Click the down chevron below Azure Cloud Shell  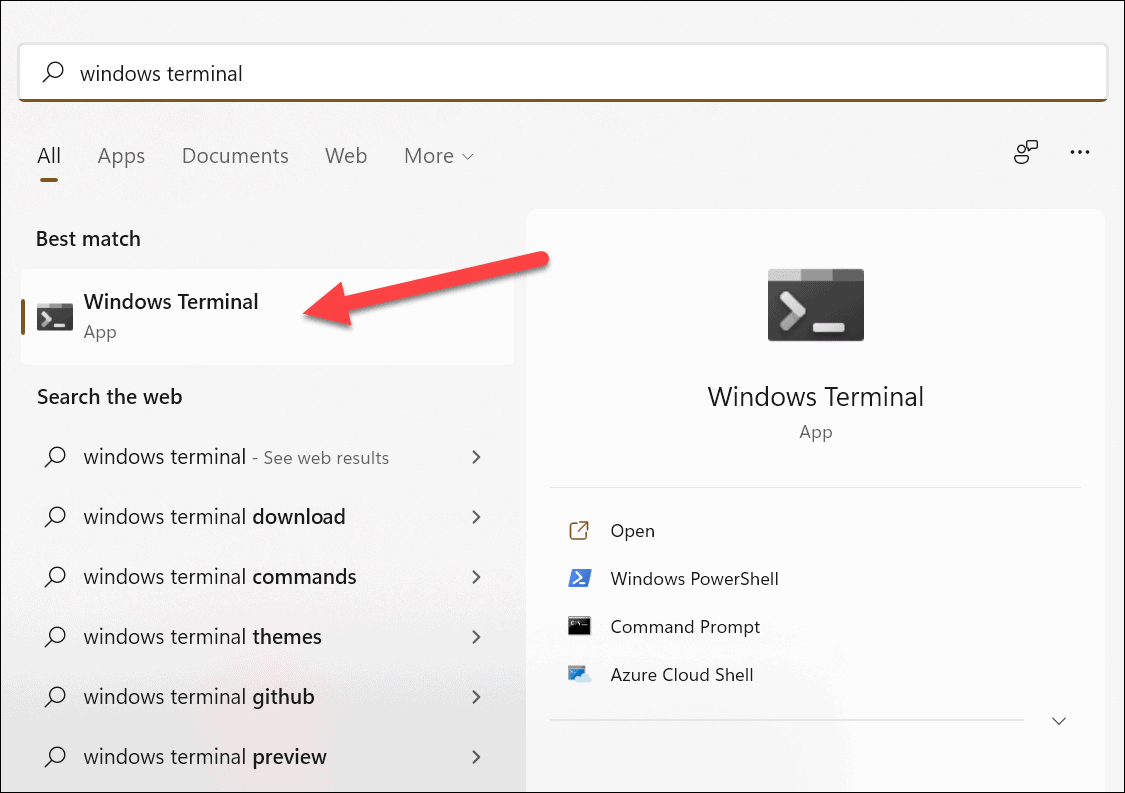1058,720
